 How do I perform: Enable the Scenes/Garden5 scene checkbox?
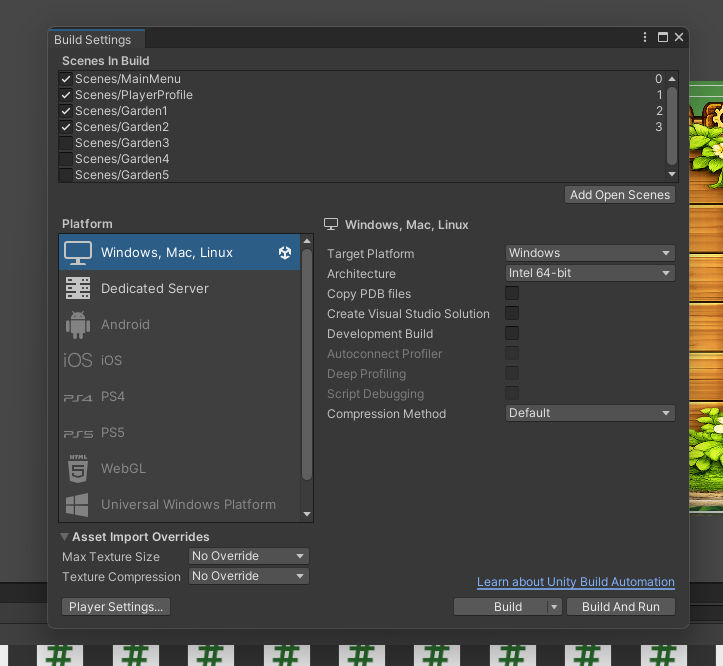66,175
